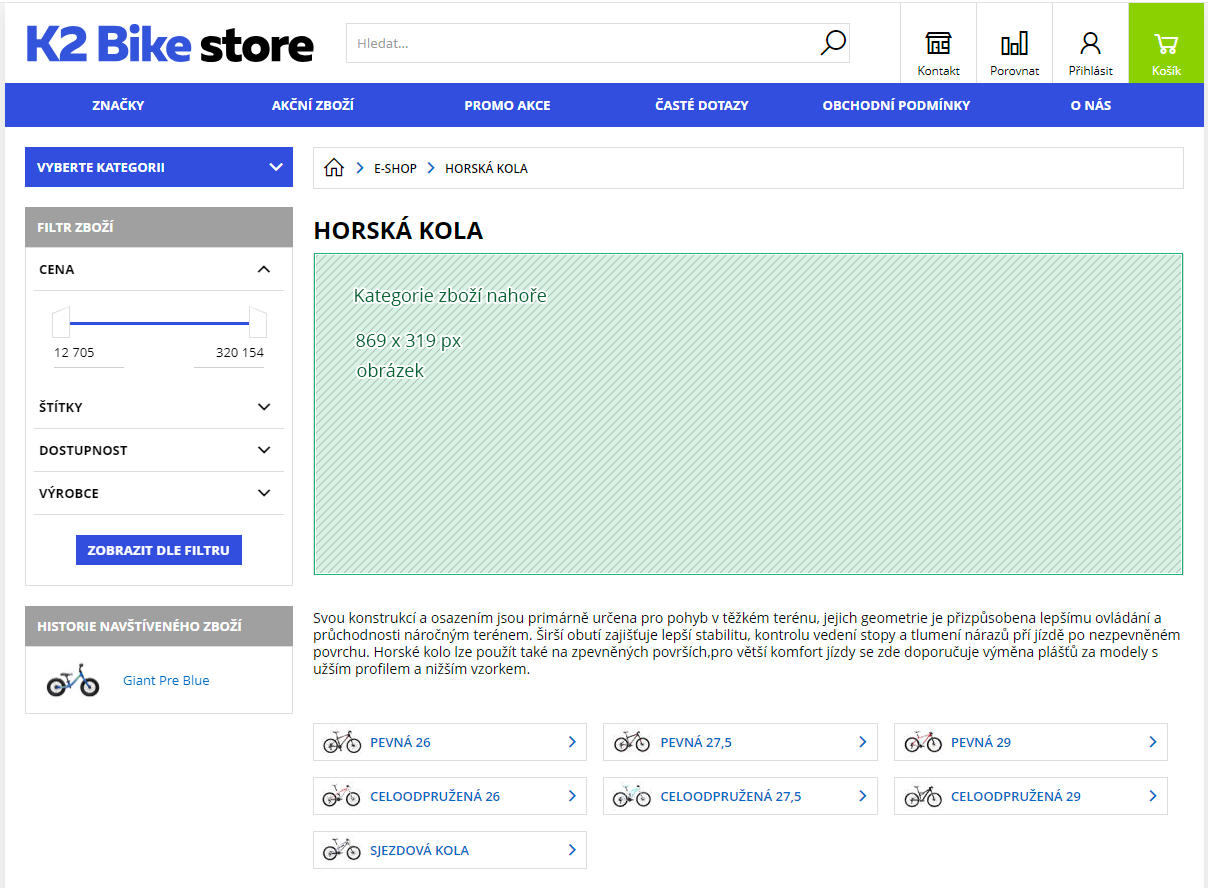This screenshot has height=888, width=1208.
Task: Click the home icon in the breadcrumb
Action: pyautogui.click(x=333, y=167)
